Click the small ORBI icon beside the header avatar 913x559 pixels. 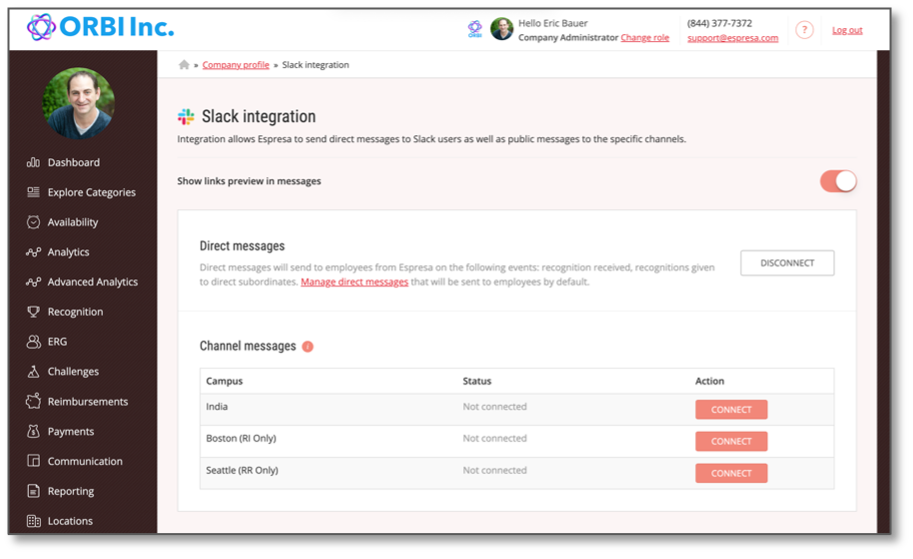point(475,29)
